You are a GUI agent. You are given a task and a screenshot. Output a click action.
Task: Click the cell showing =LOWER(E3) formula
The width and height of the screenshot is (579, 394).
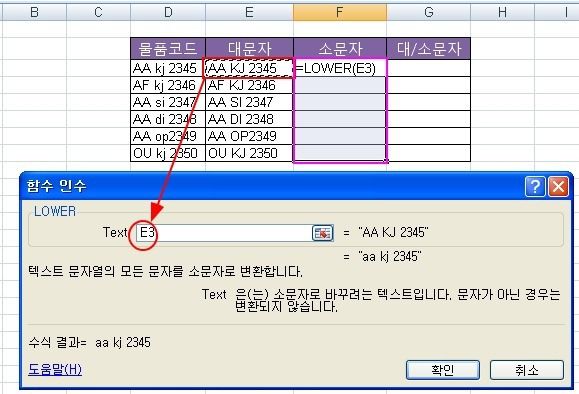[340, 68]
